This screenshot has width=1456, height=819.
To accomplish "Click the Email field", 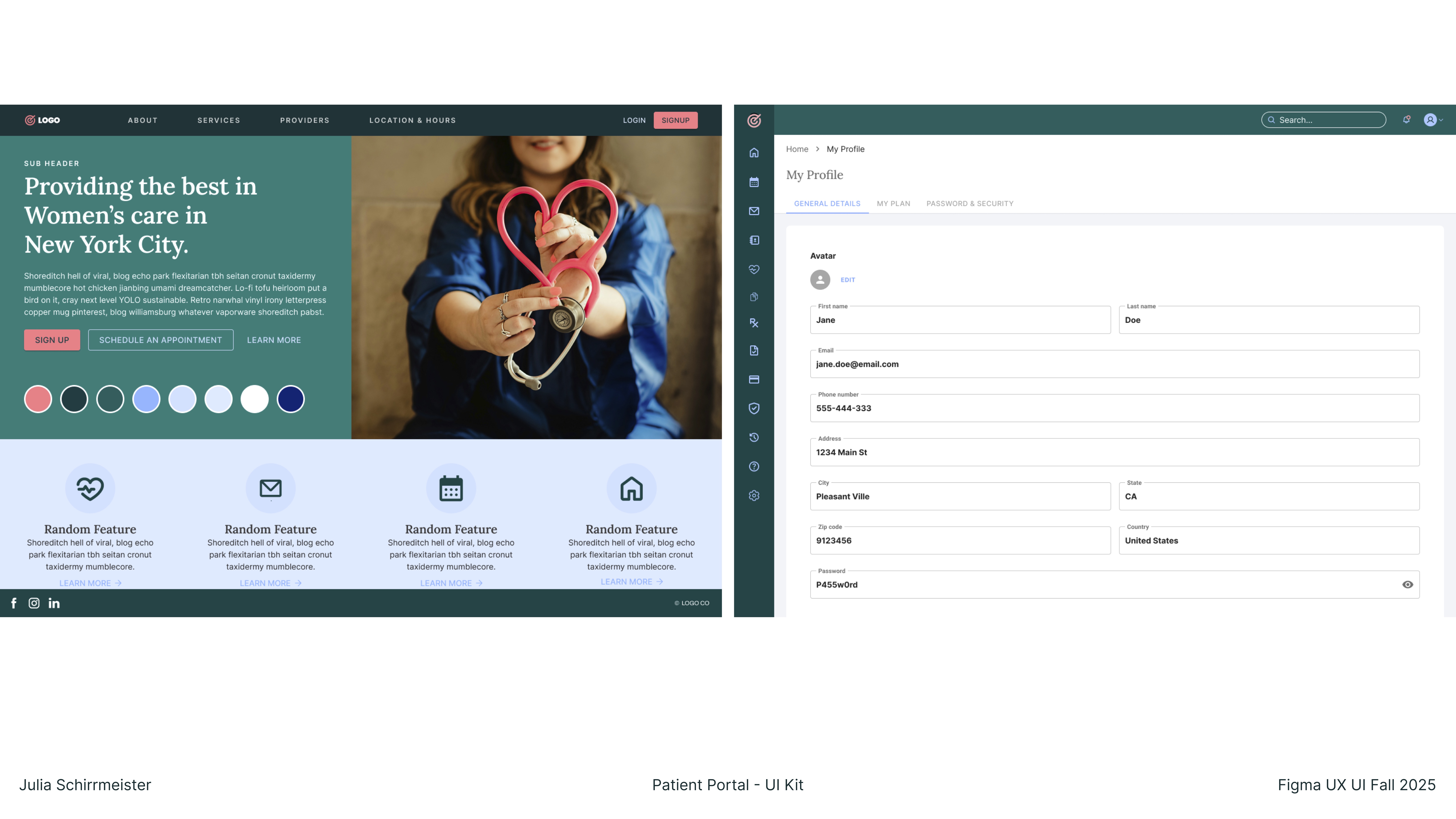I will pyautogui.click(x=1115, y=364).
